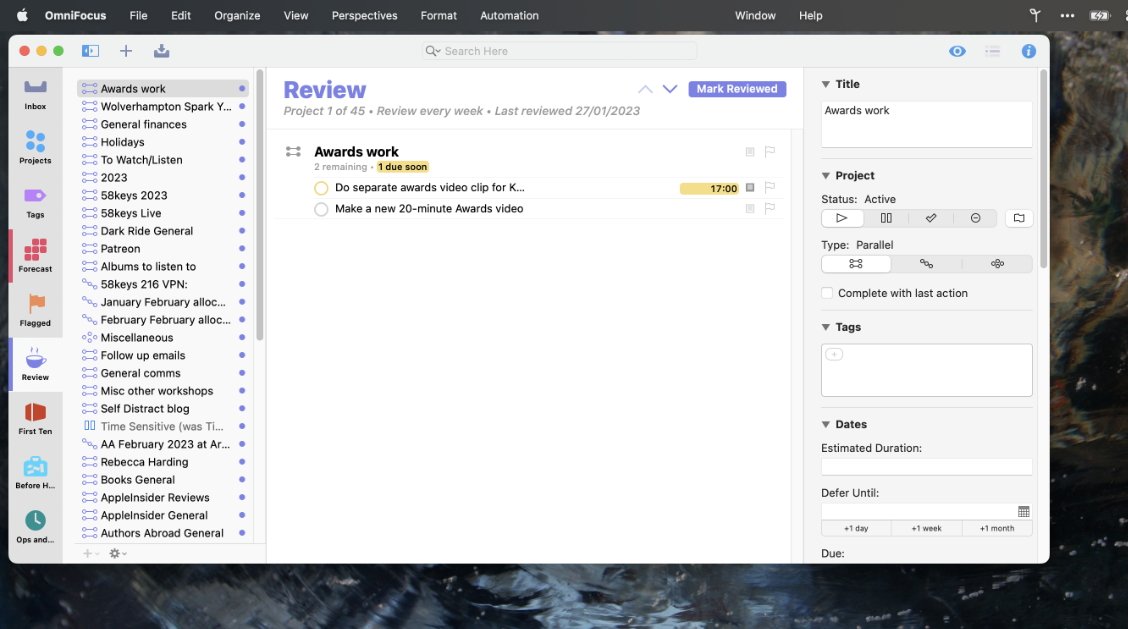Image resolution: width=1128 pixels, height=629 pixels.
Task: Set project status to On Hold
Action: coord(886,218)
